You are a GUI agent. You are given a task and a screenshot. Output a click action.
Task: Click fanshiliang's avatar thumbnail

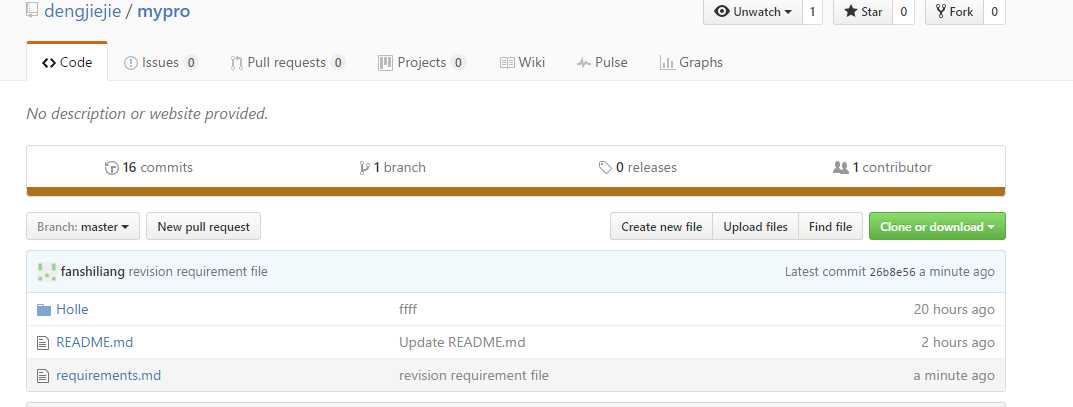[x=47, y=272]
